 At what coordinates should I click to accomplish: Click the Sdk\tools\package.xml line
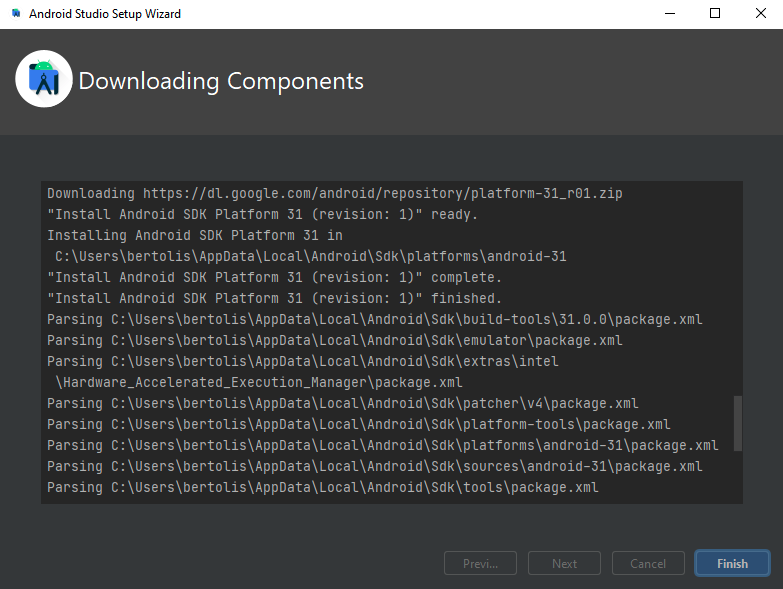[x=323, y=487]
